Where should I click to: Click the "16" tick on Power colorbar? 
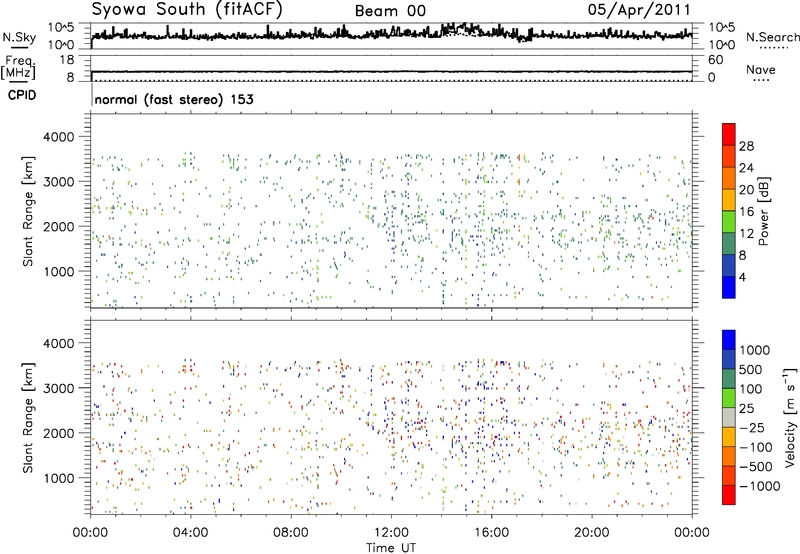tap(746, 212)
